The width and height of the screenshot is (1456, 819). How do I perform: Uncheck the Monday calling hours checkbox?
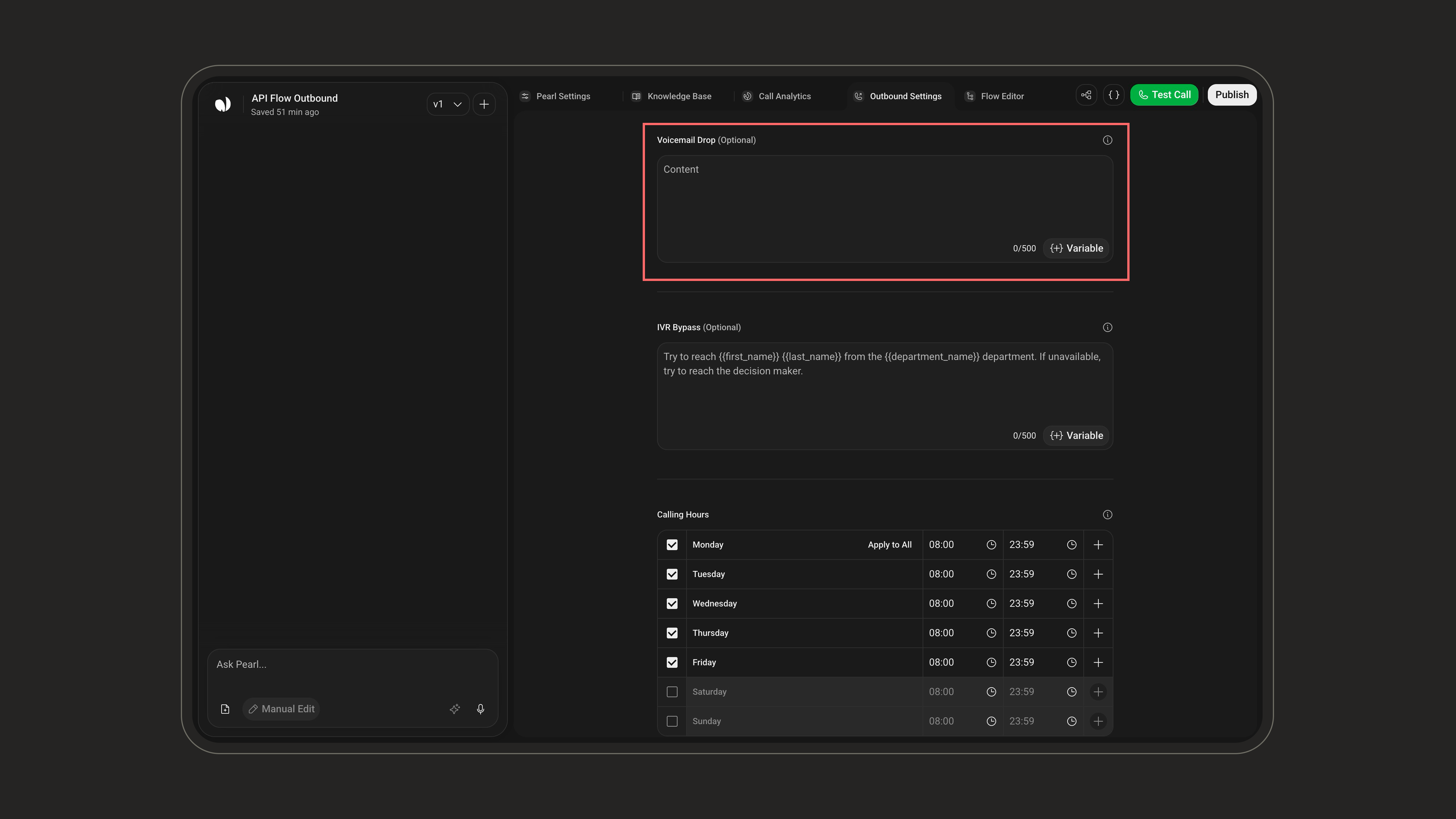click(672, 545)
